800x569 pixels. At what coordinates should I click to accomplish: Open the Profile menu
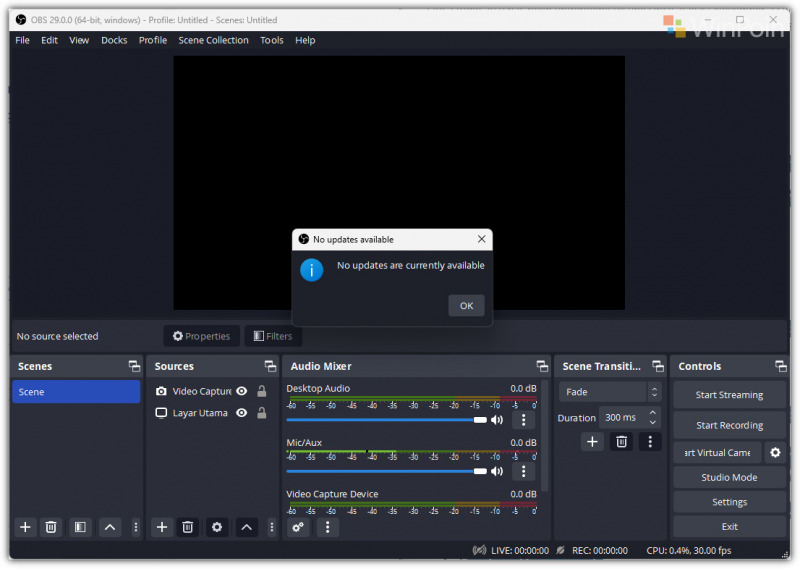coord(153,40)
